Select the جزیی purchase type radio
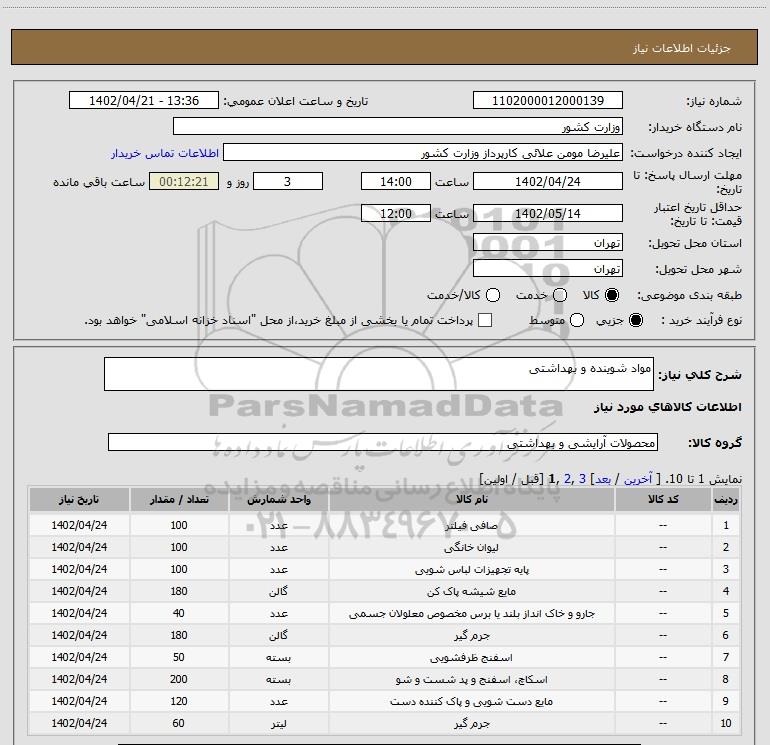This screenshot has height=745, width=770. click(635, 320)
